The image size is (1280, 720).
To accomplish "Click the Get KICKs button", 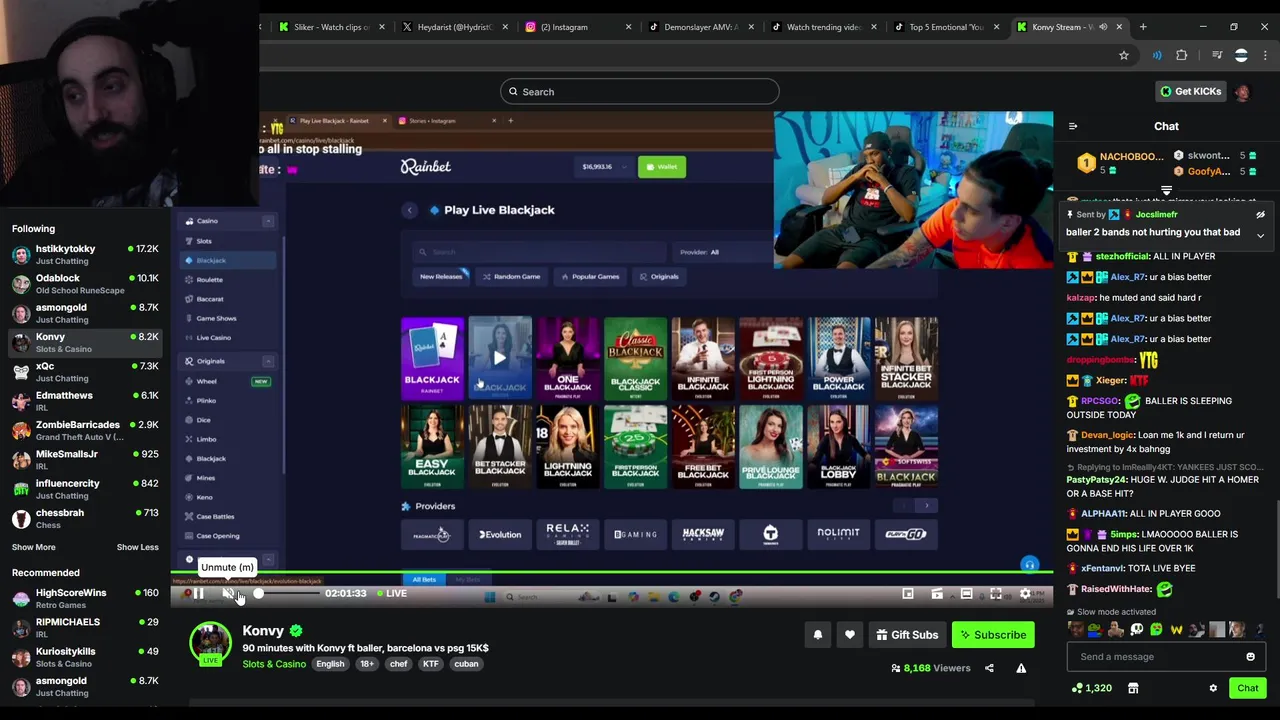I will click(x=1190, y=91).
